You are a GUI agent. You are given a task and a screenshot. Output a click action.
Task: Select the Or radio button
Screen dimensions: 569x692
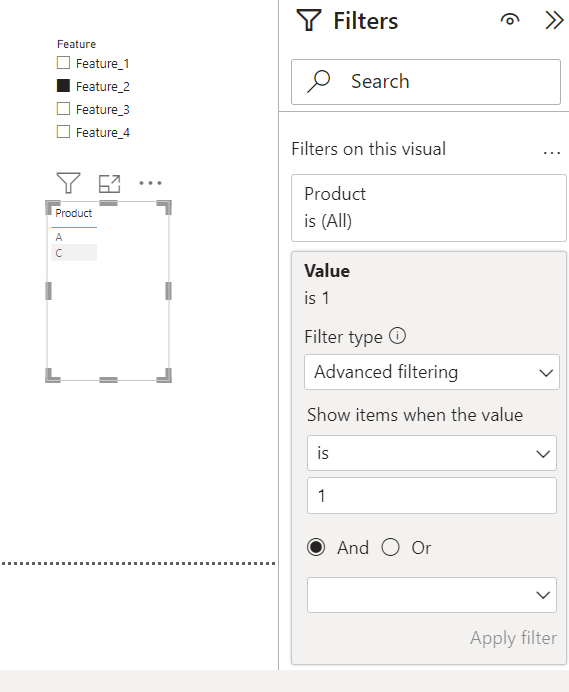(x=391, y=548)
